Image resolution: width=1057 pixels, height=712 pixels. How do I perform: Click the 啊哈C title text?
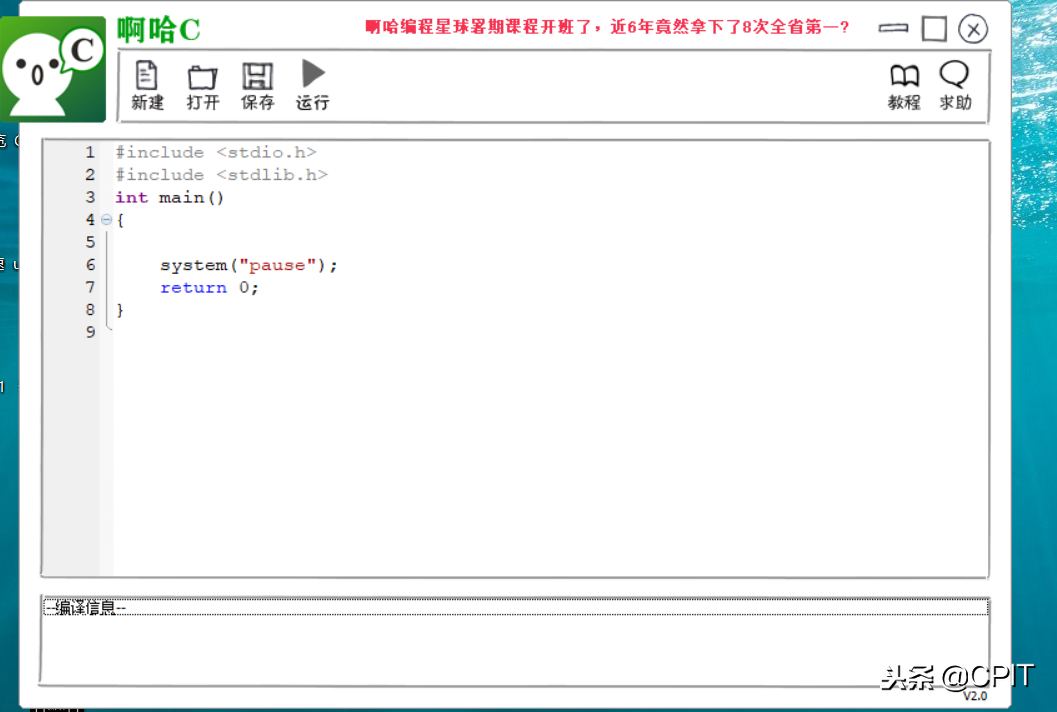coord(159,30)
